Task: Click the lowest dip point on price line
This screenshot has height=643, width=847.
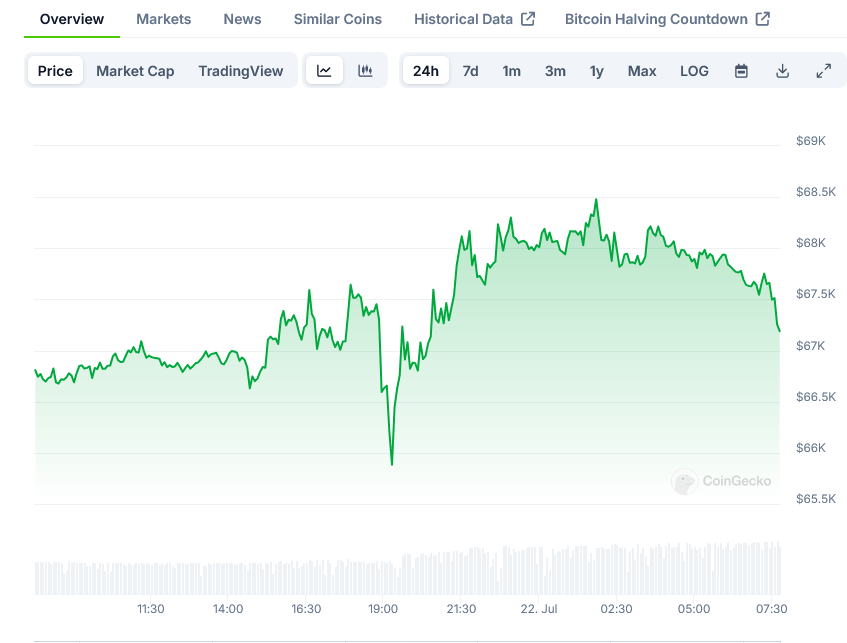Action: point(392,464)
